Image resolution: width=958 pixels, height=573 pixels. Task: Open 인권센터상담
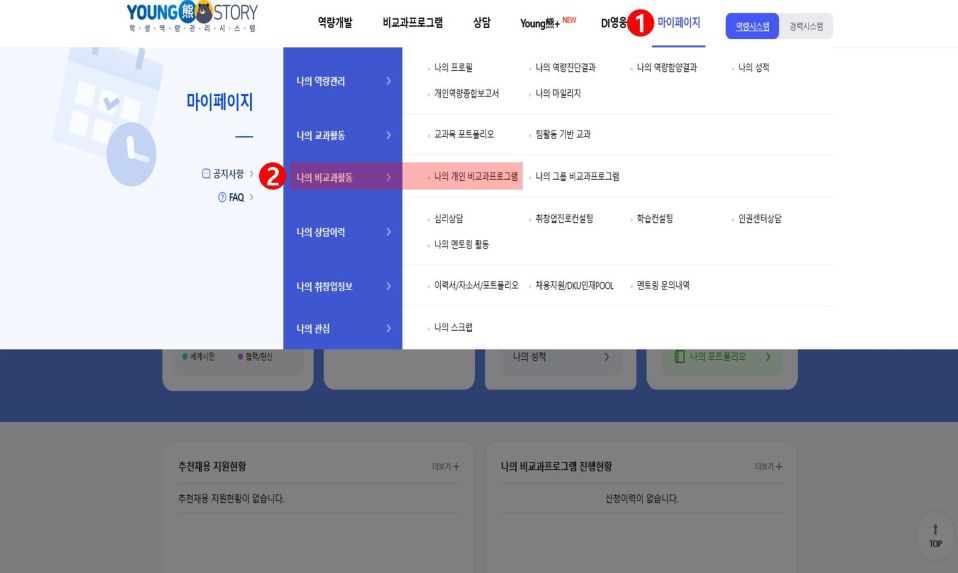[759, 219]
